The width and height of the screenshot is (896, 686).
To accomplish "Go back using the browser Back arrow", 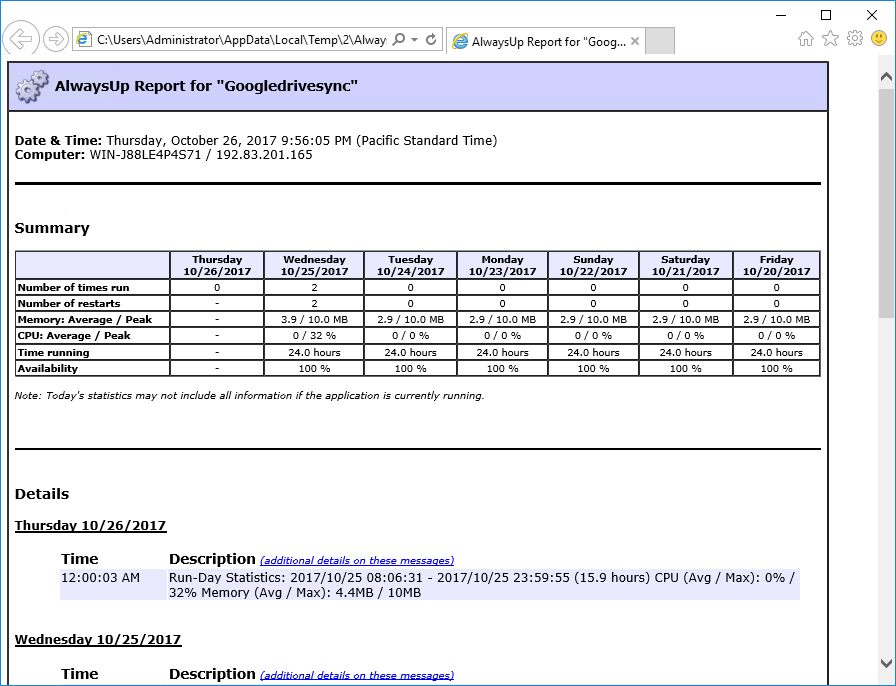I will [21, 39].
